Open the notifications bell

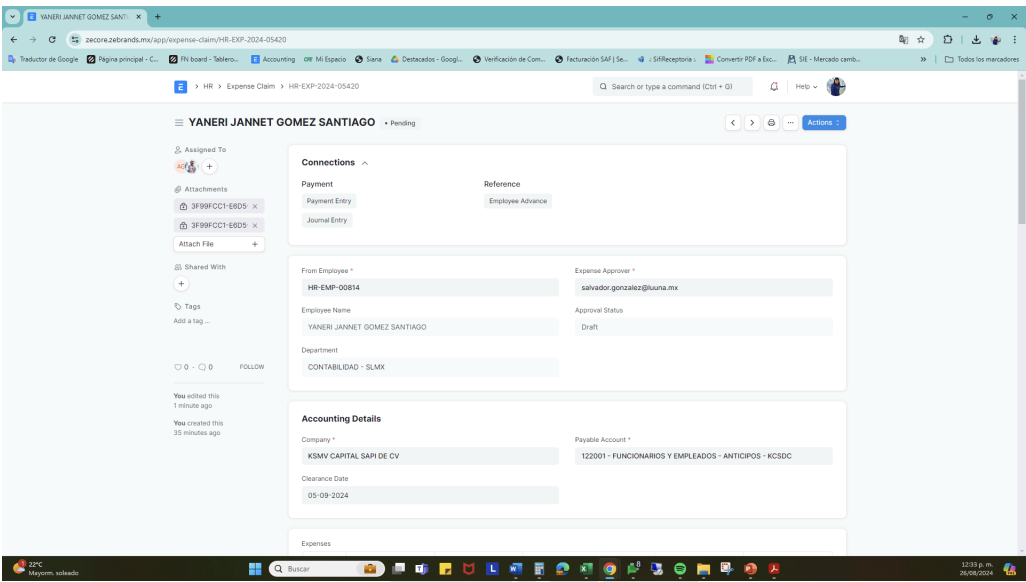(774, 87)
